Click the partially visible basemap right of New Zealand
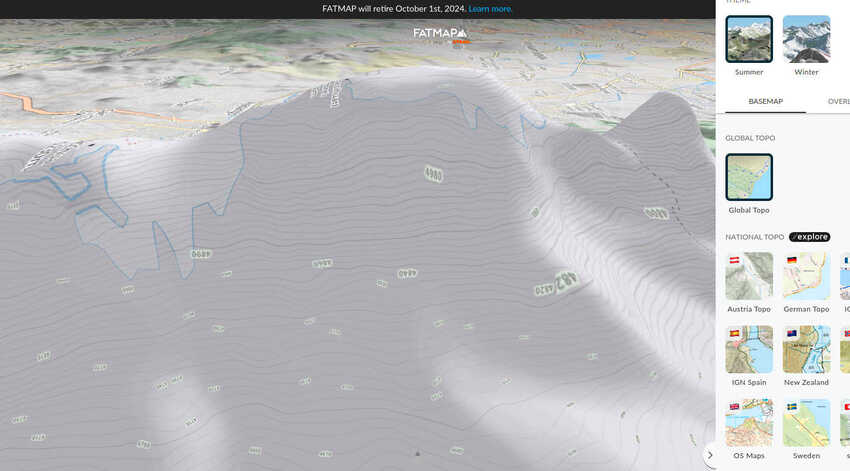The image size is (850, 471). pyautogui.click(x=845, y=349)
